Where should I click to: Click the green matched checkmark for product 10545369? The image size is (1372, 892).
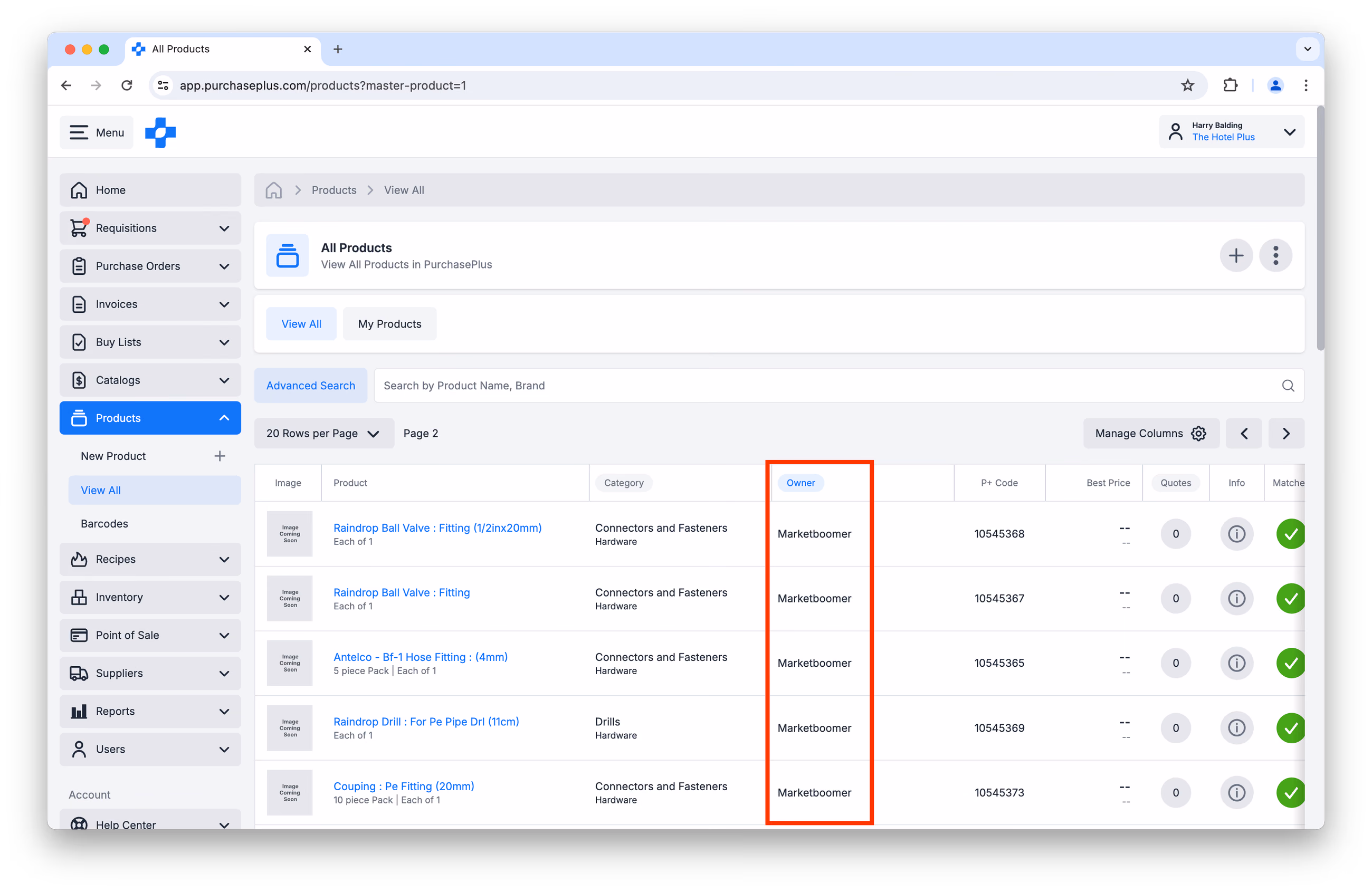[1291, 728]
